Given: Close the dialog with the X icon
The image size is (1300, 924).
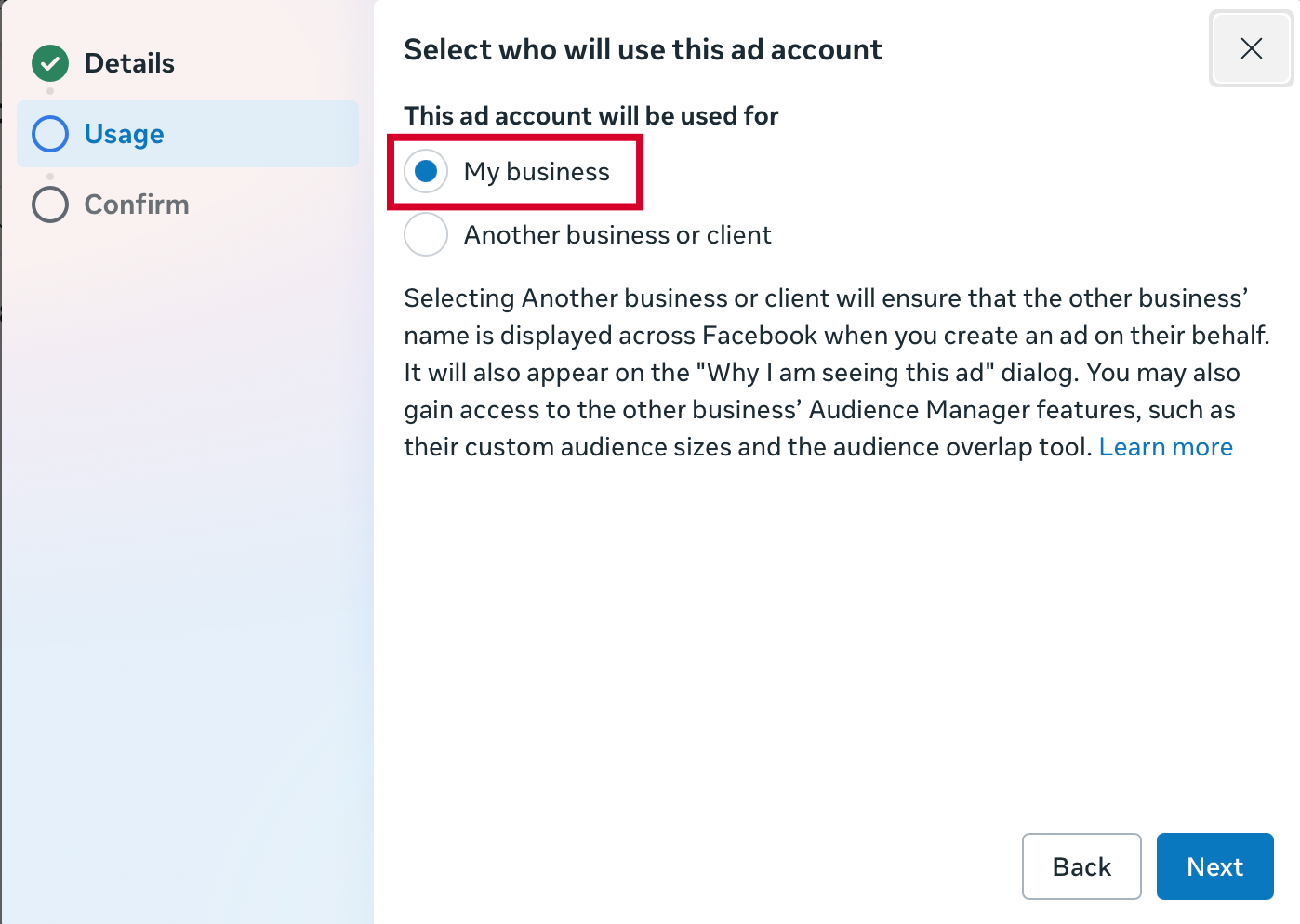Looking at the screenshot, I should (x=1251, y=48).
